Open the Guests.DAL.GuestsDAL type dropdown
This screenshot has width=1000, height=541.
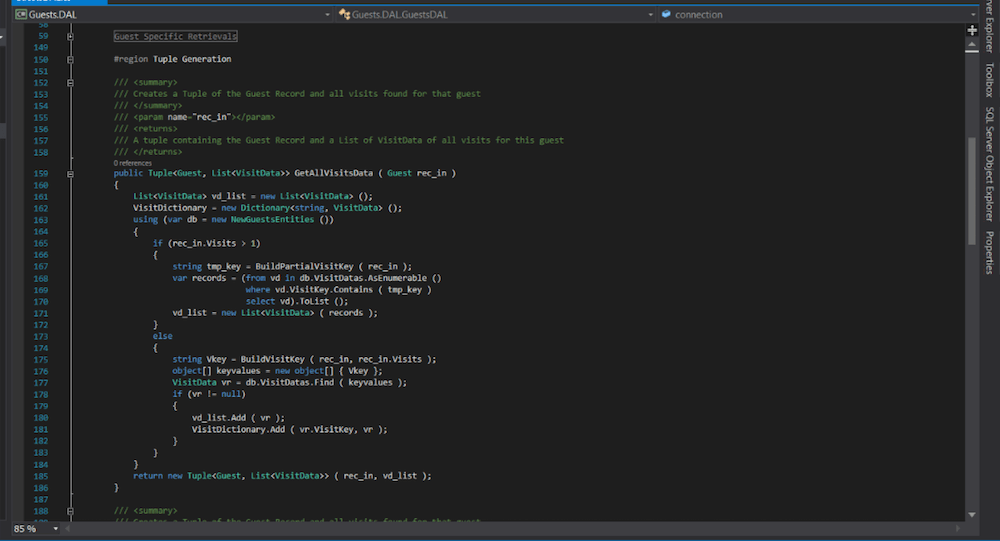click(x=650, y=15)
